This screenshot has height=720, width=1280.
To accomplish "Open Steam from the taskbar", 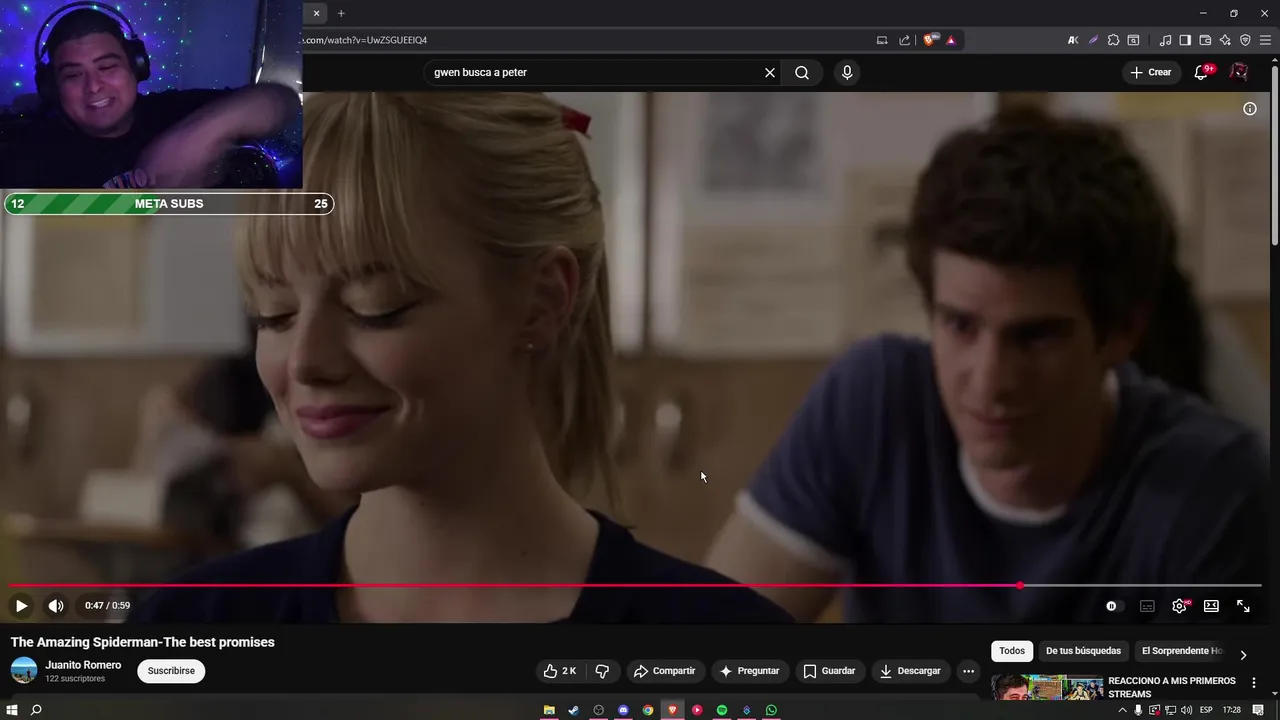I will (x=573, y=710).
